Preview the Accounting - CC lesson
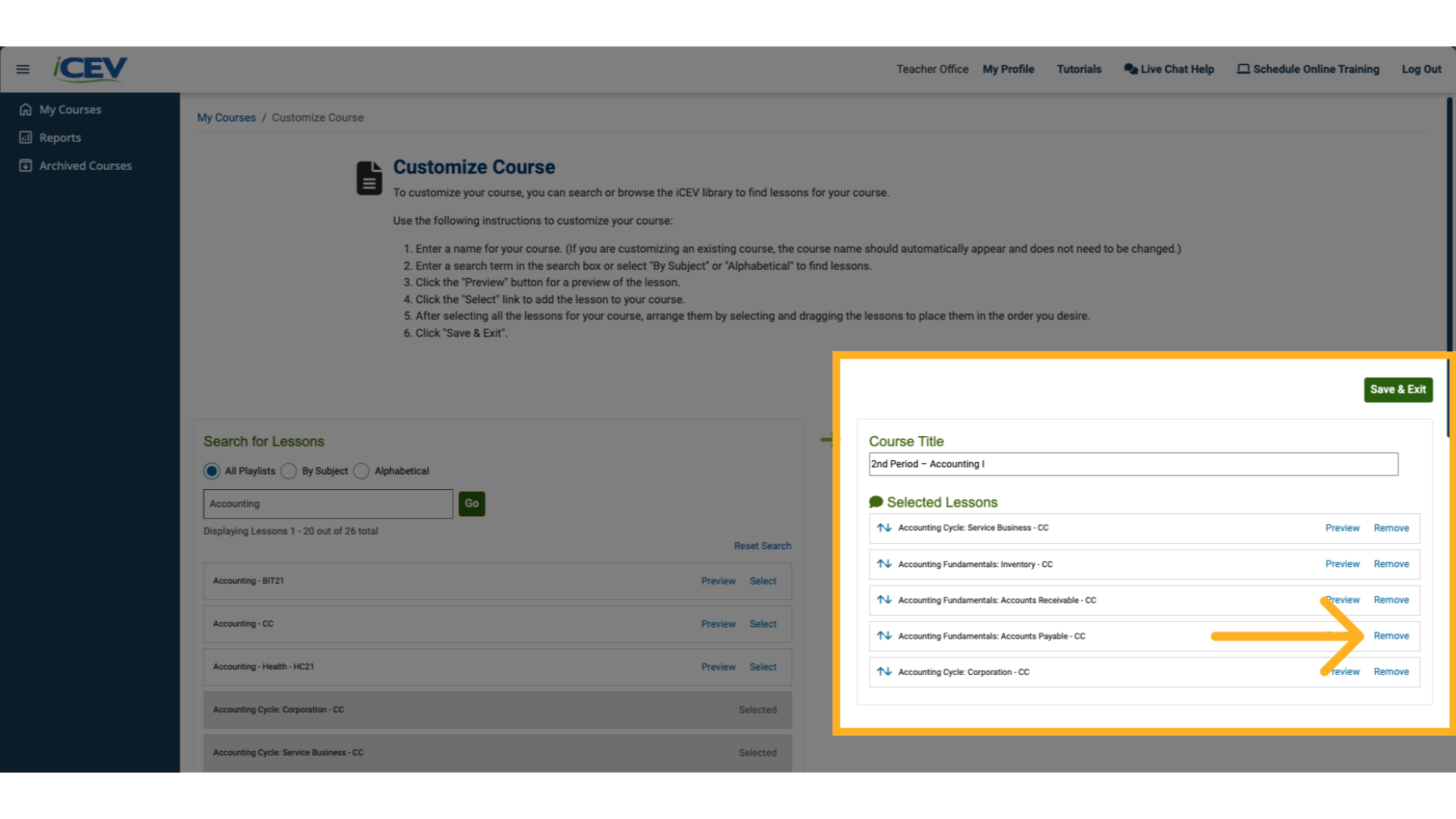Viewport: 1456px width, 819px height. pos(718,624)
